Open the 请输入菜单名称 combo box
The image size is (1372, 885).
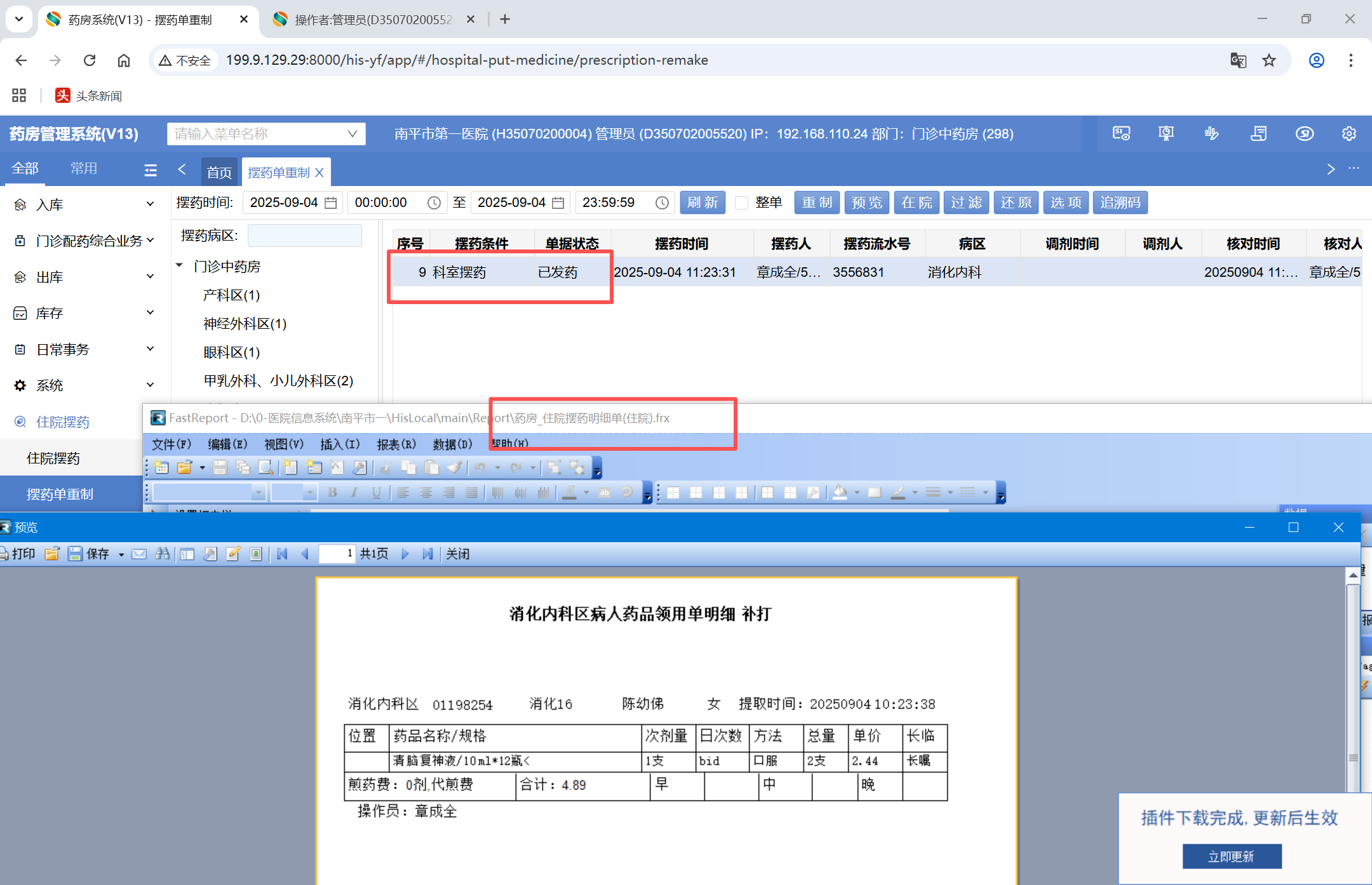pos(266,134)
